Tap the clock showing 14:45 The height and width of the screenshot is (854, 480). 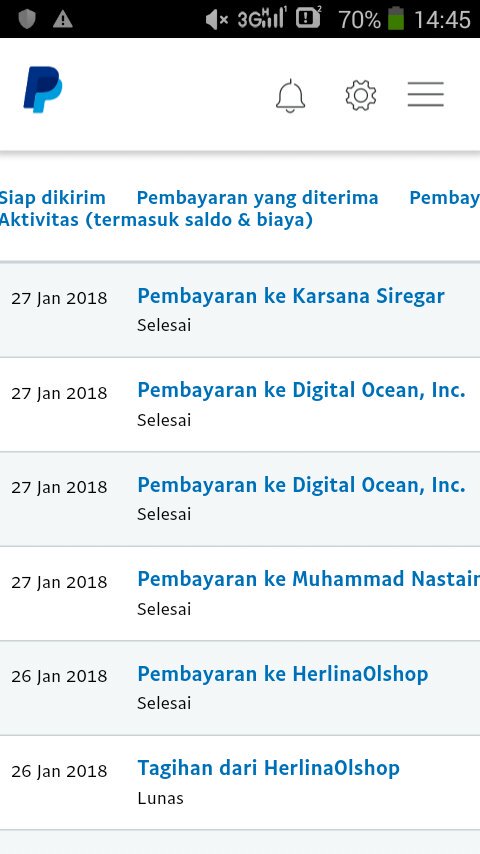[x=442, y=20]
